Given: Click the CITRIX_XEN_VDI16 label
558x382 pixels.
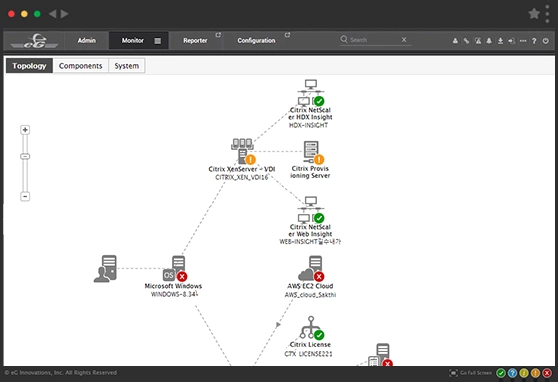Looking at the screenshot, I should click(x=242, y=177).
